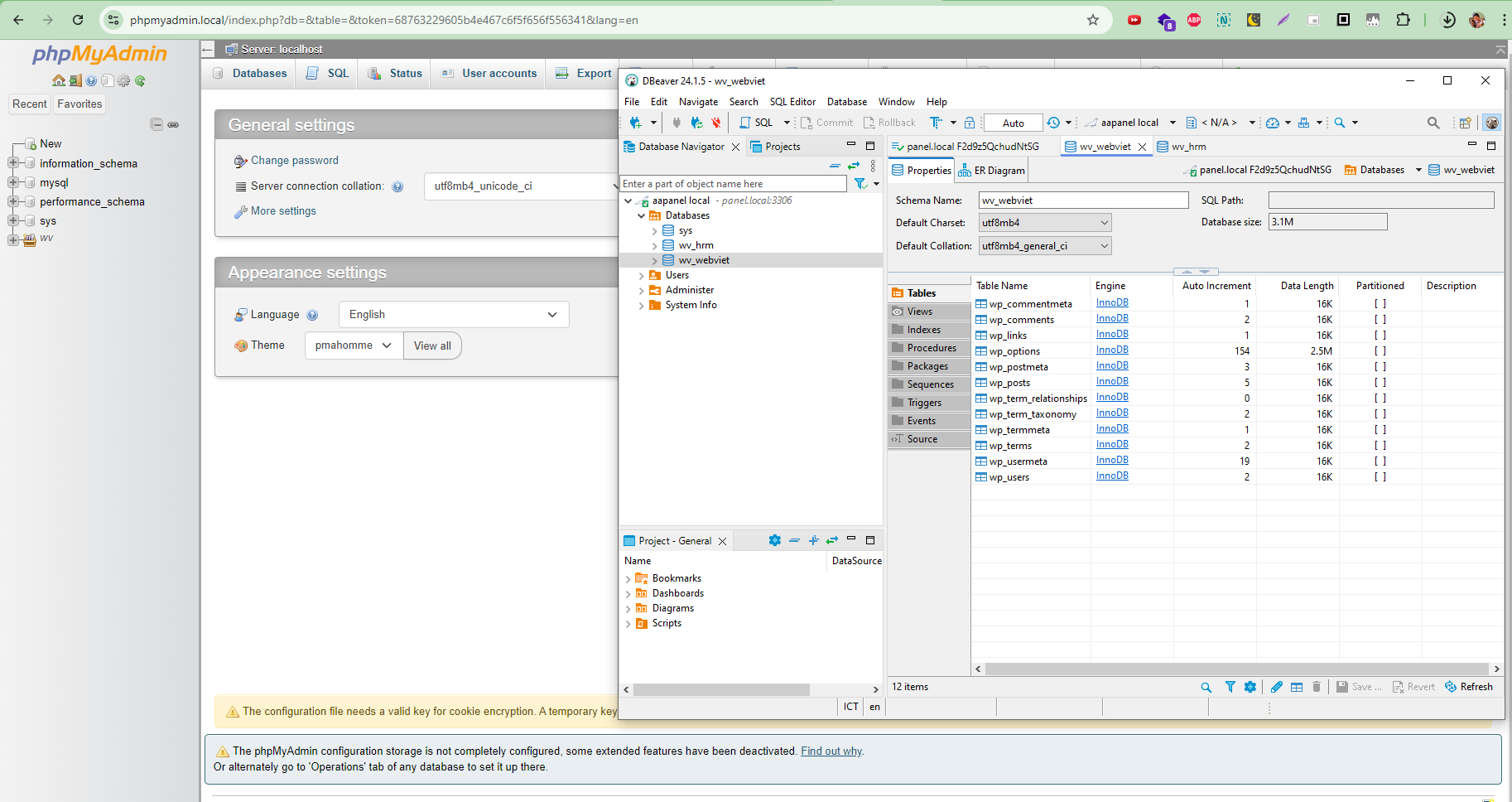Click the link-with-editor arrows in Database Navigator
Image resolution: width=1512 pixels, height=802 pixels.
(854, 166)
